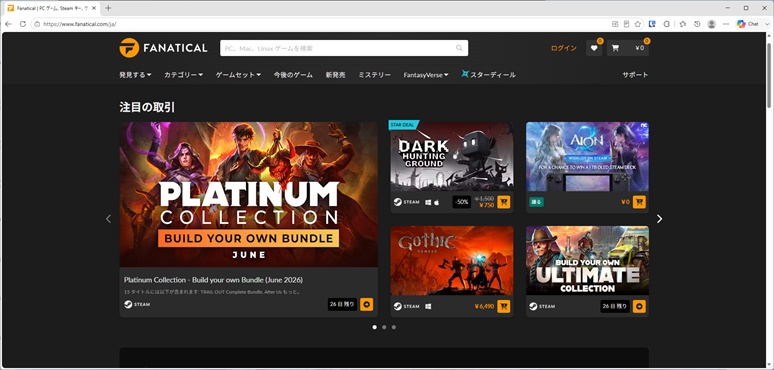Open サポート nav link
This screenshot has height=370, width=774.
pos(635,75)
